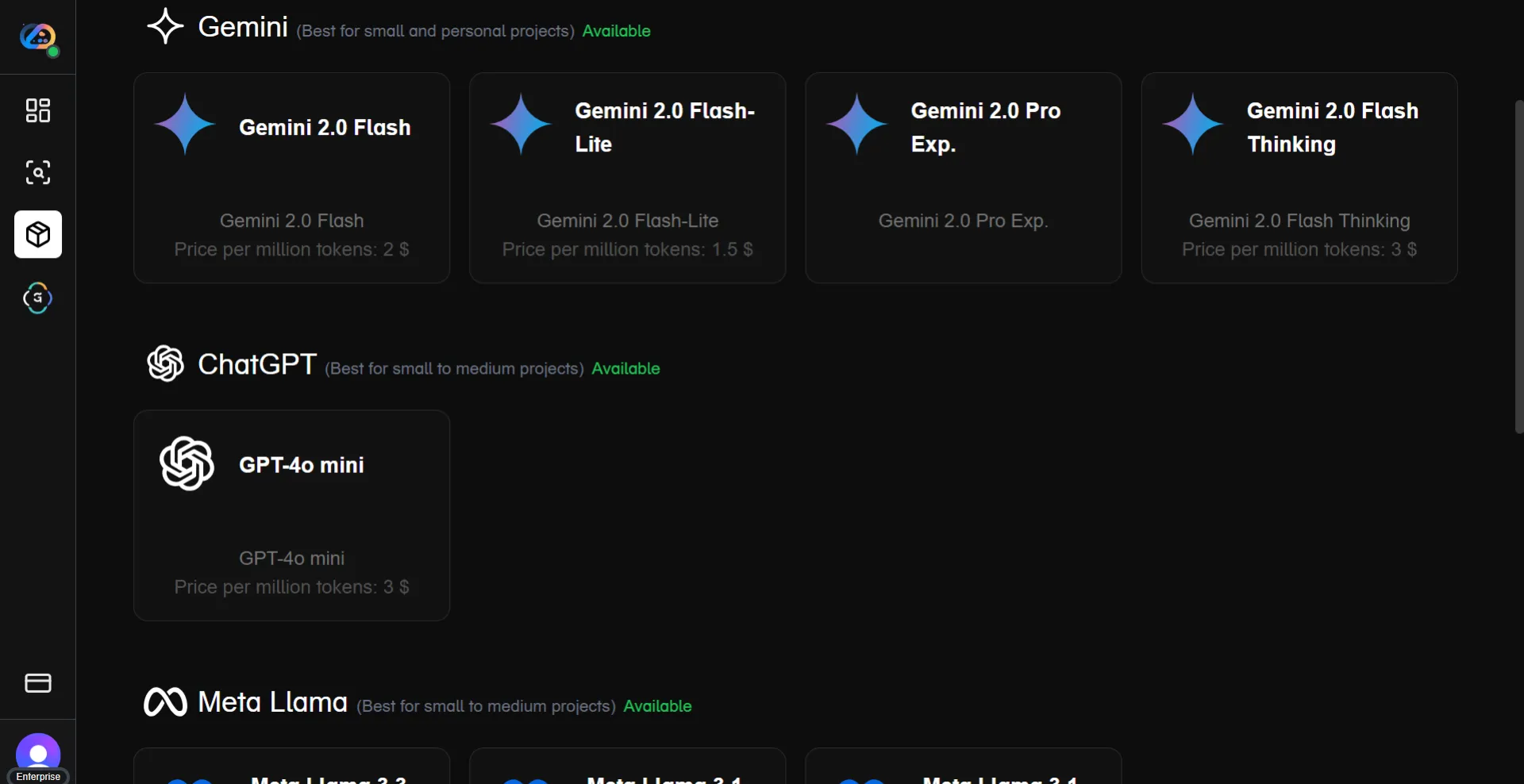Open the search scan sidebar icon
The width and height of the screenshot is (1524, 784).
tap(38, 172)
